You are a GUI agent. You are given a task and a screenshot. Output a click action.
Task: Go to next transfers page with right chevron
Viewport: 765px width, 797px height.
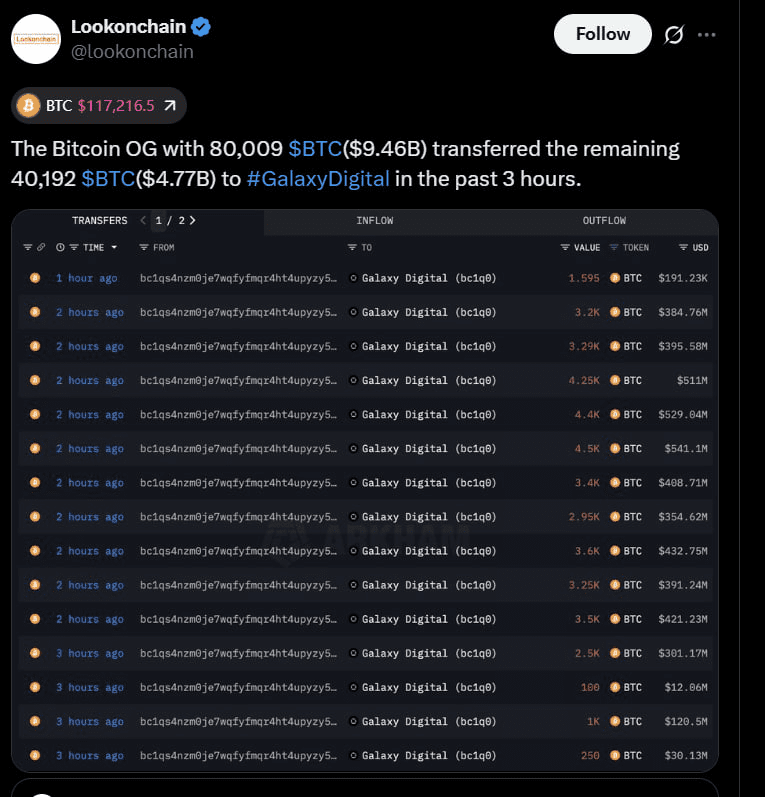[192, 220]
